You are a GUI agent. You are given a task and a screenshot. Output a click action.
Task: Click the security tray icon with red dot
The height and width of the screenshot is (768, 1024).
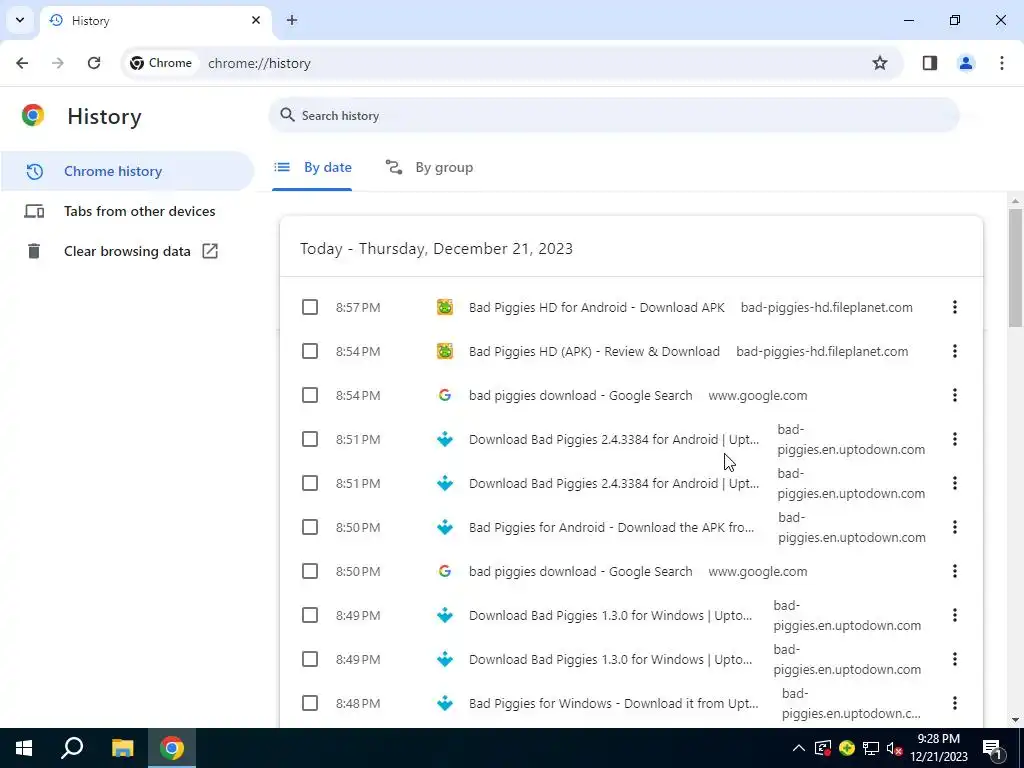822,748
